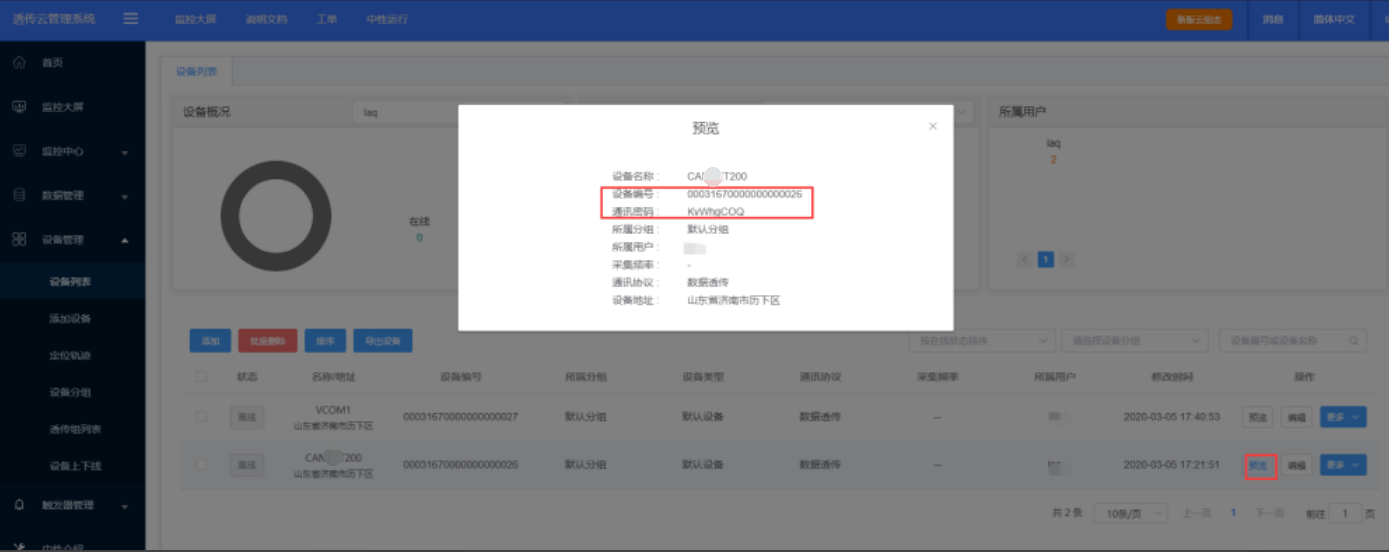
Task: Switch to the 设备列表 tab
Action: click(197, 72)
